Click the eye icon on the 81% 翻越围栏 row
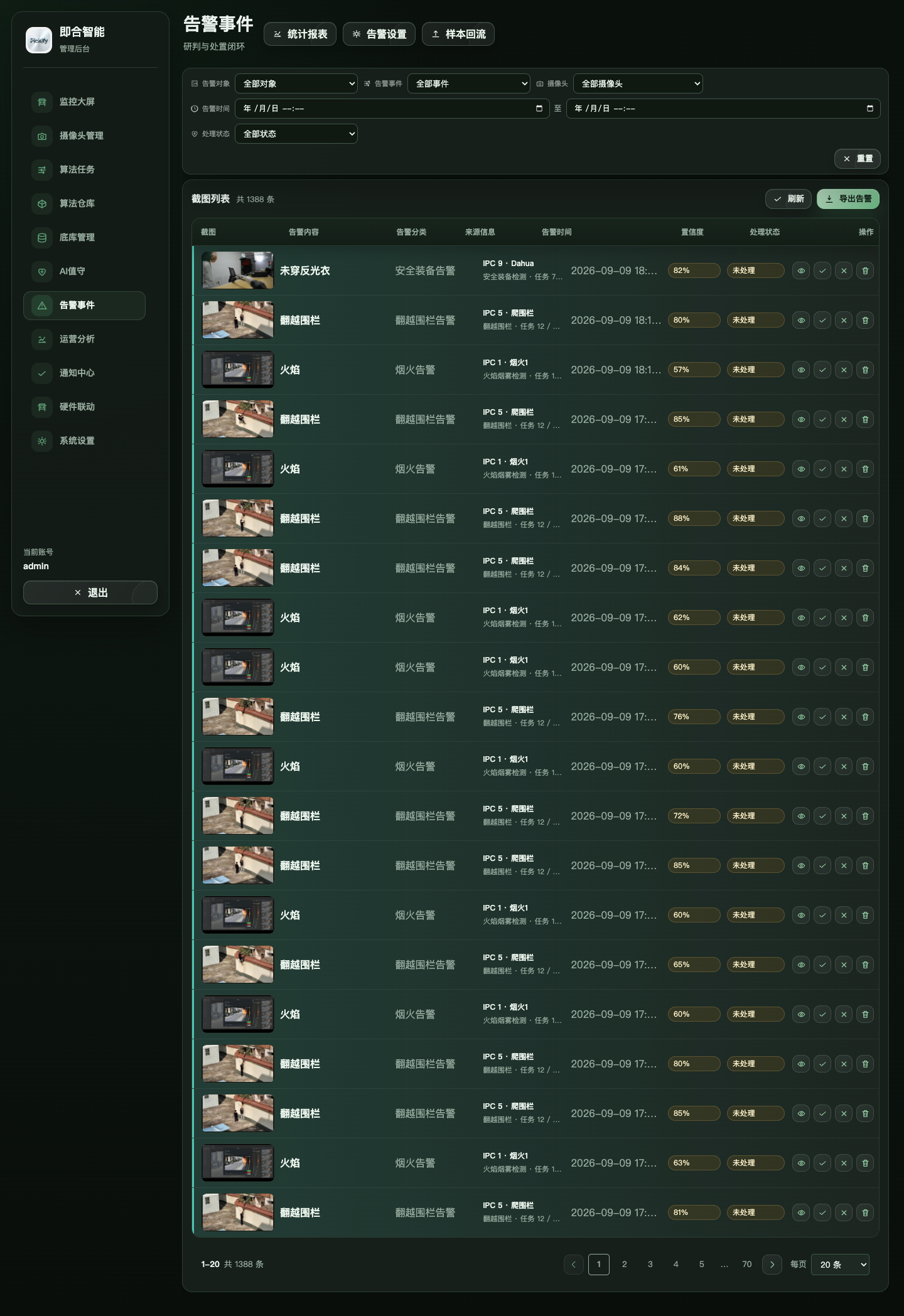The width and height of the screenshot is (904, 1316). [x=801, y=1212]
